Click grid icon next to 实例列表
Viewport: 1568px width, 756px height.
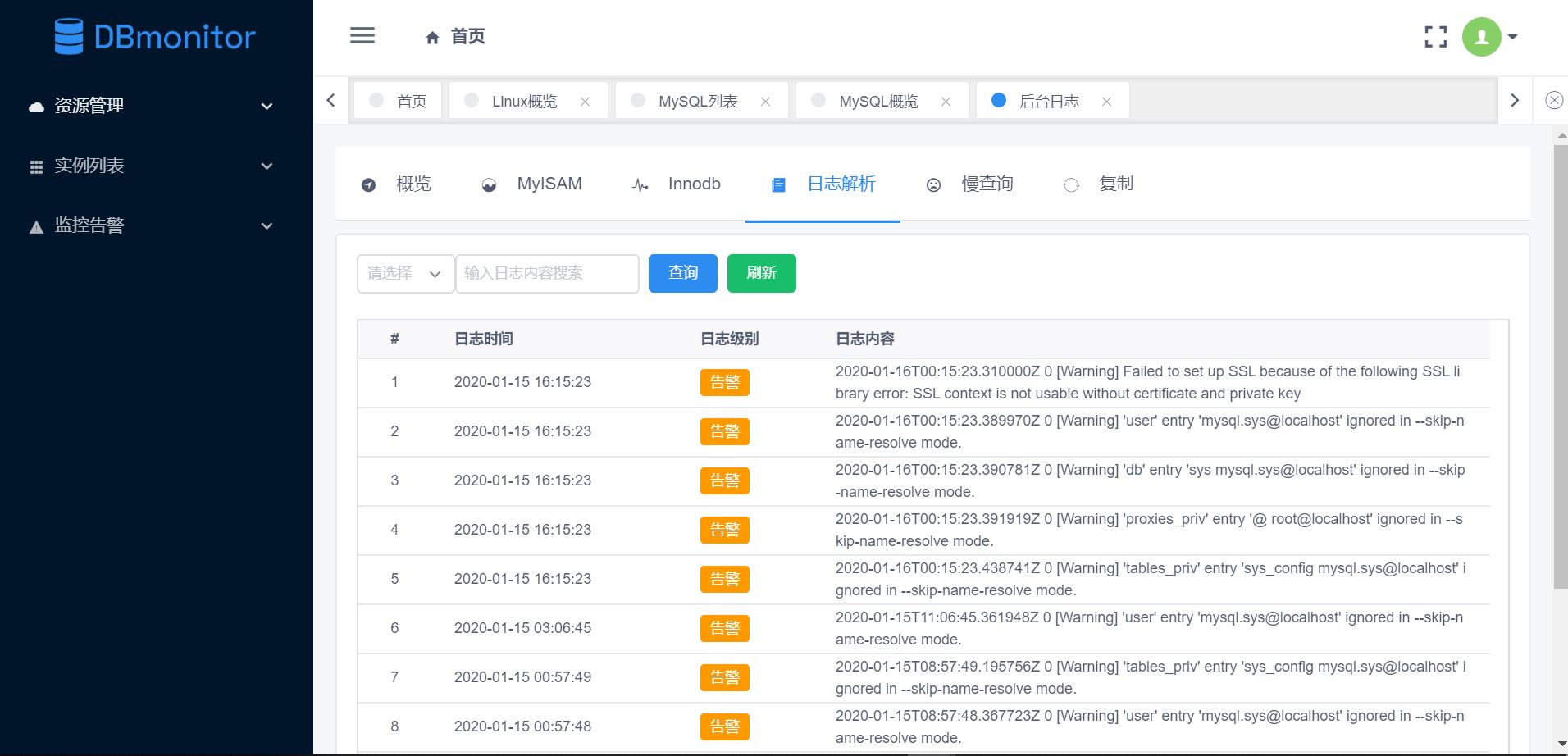point(36,166)
